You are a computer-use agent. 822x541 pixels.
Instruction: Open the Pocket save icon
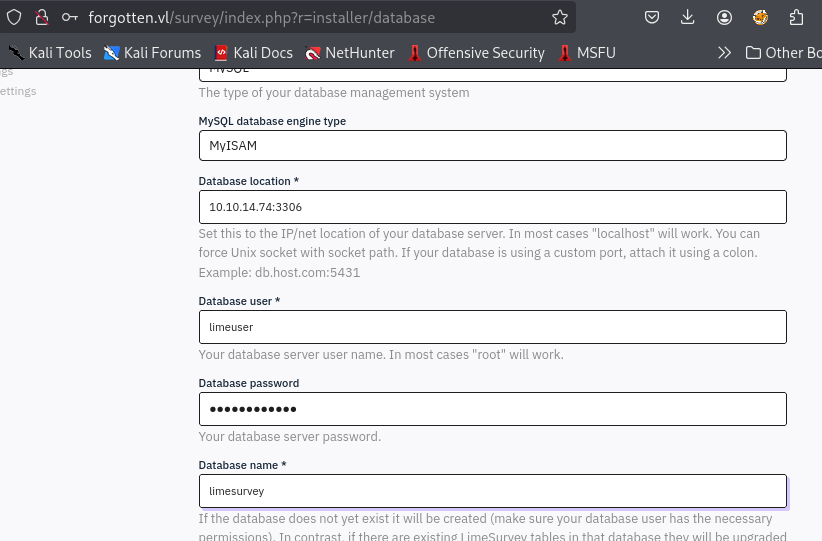tap(651, 17)
